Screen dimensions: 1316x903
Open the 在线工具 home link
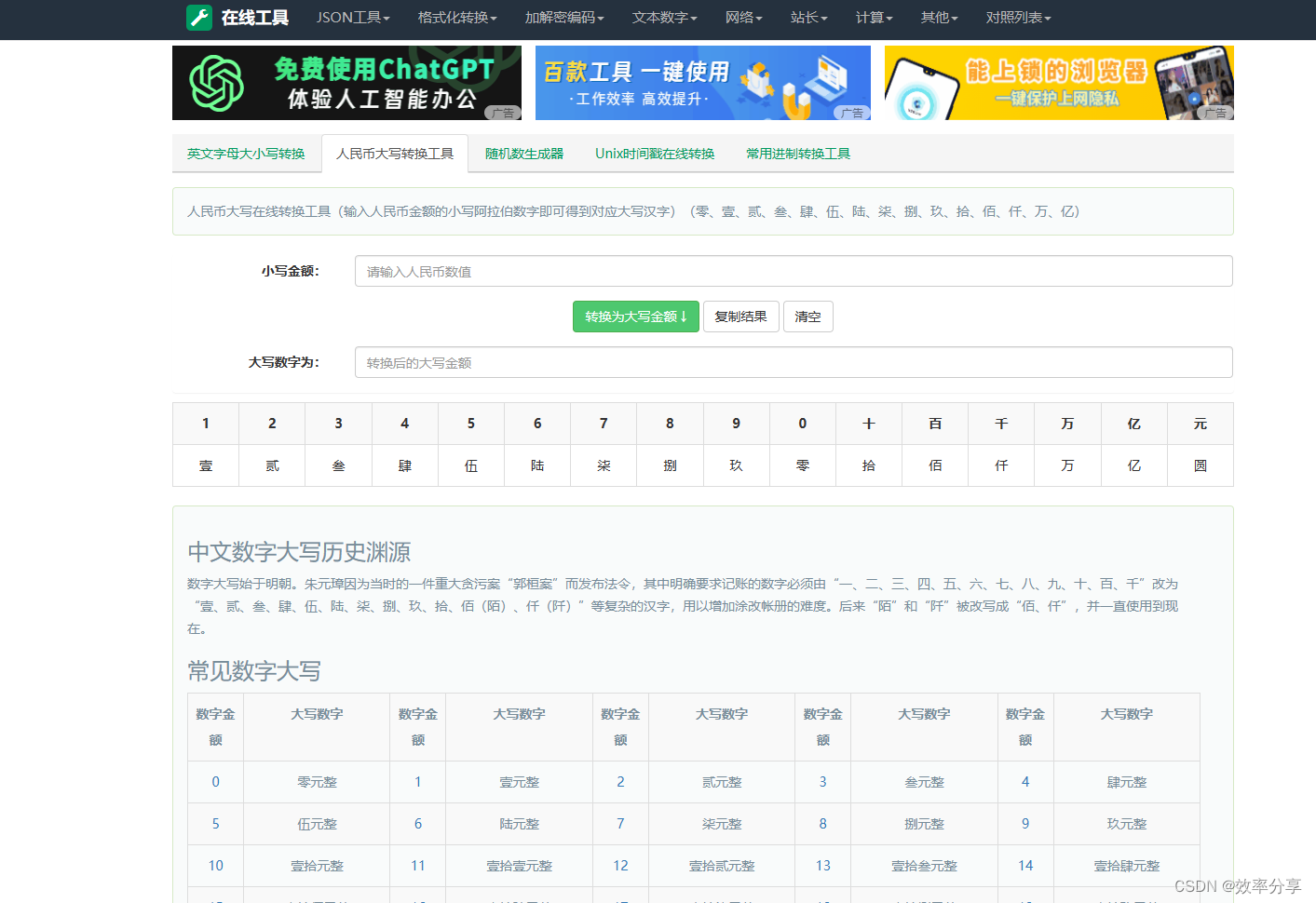[x=254, y=18]
